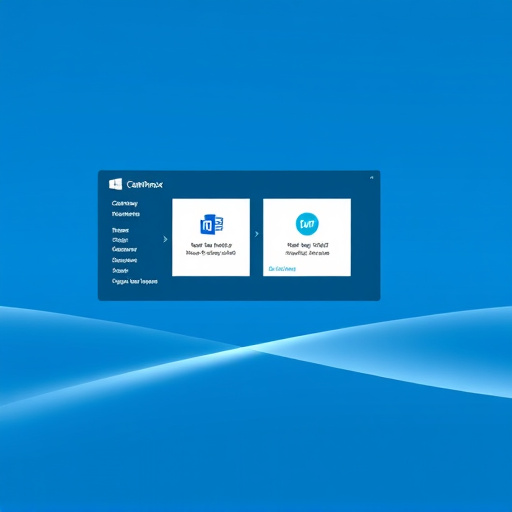Collapse the panel with the top-right caret

tap(372, 178)
